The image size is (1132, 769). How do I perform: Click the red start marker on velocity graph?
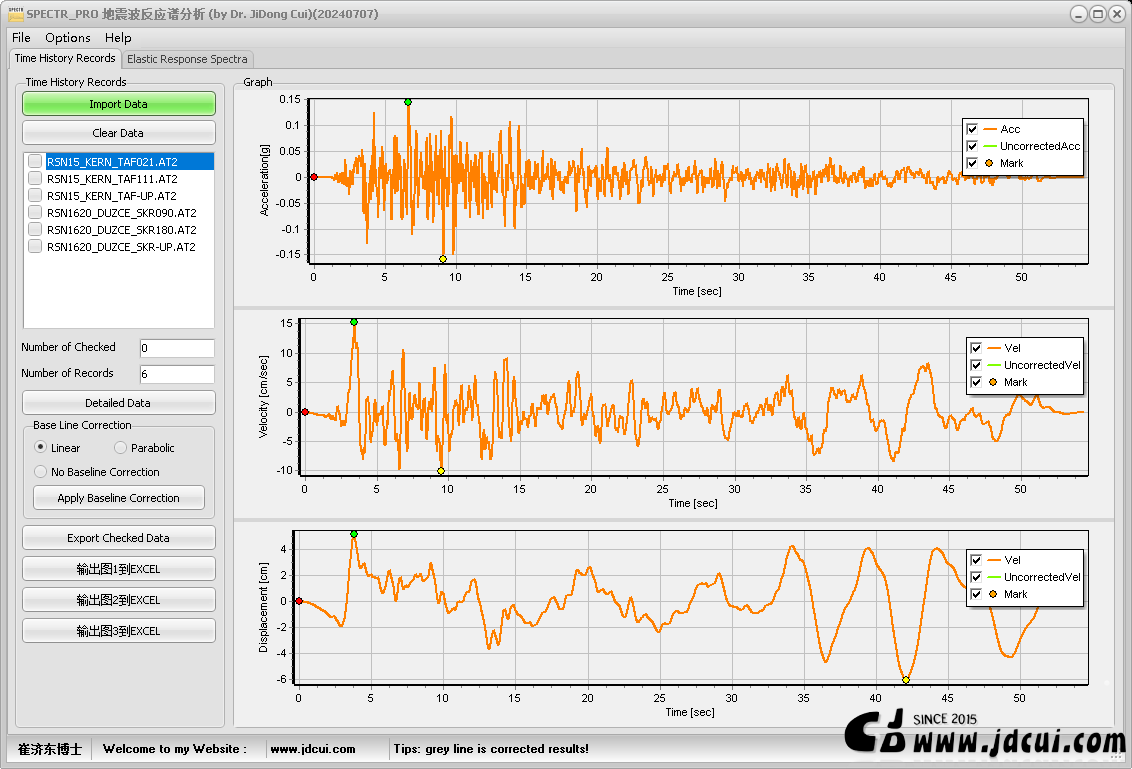[x=305, y=412]
